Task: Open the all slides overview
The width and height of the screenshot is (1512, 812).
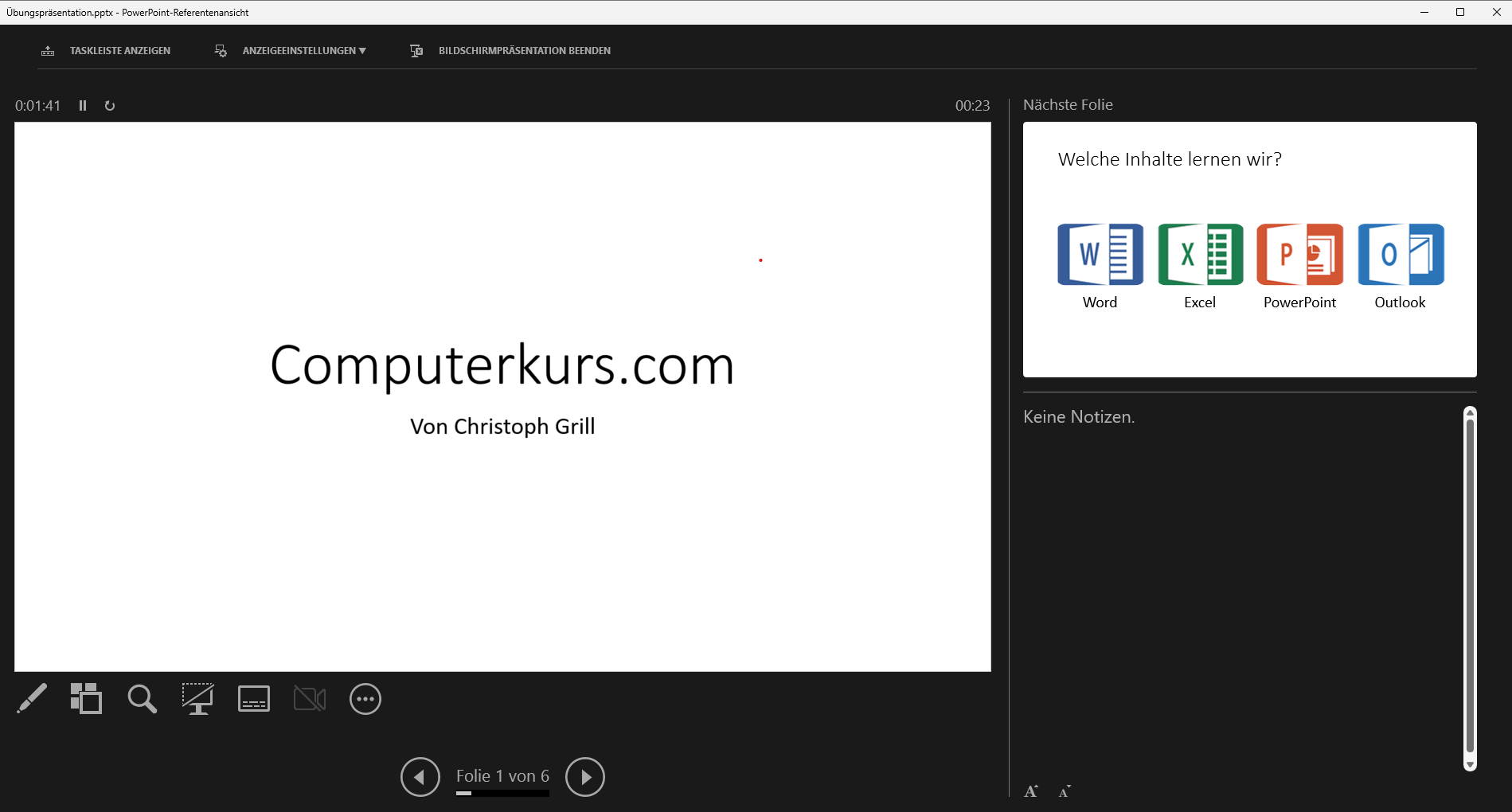Action: coord(86,699)
